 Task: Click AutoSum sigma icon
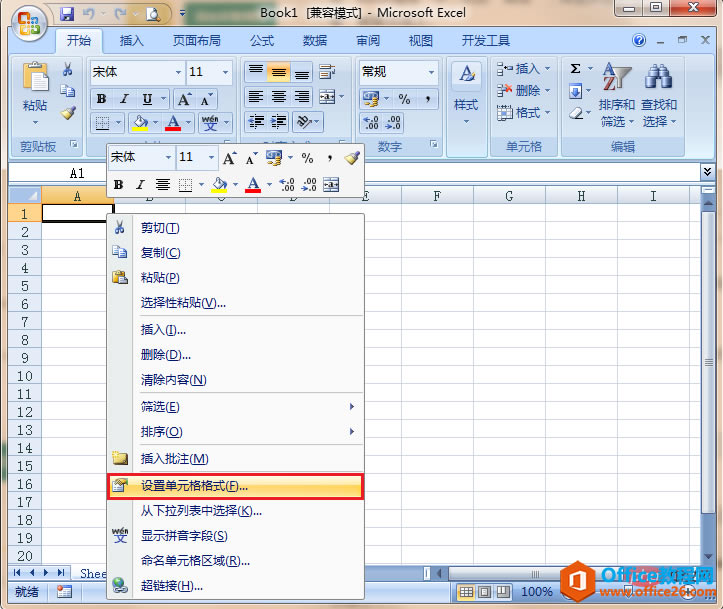click(x=575, y=69)
